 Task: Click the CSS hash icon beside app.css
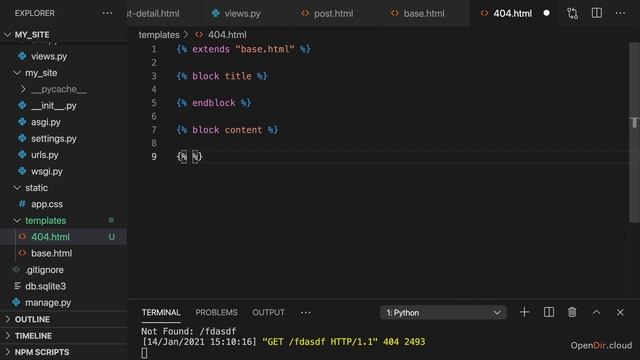22,204
